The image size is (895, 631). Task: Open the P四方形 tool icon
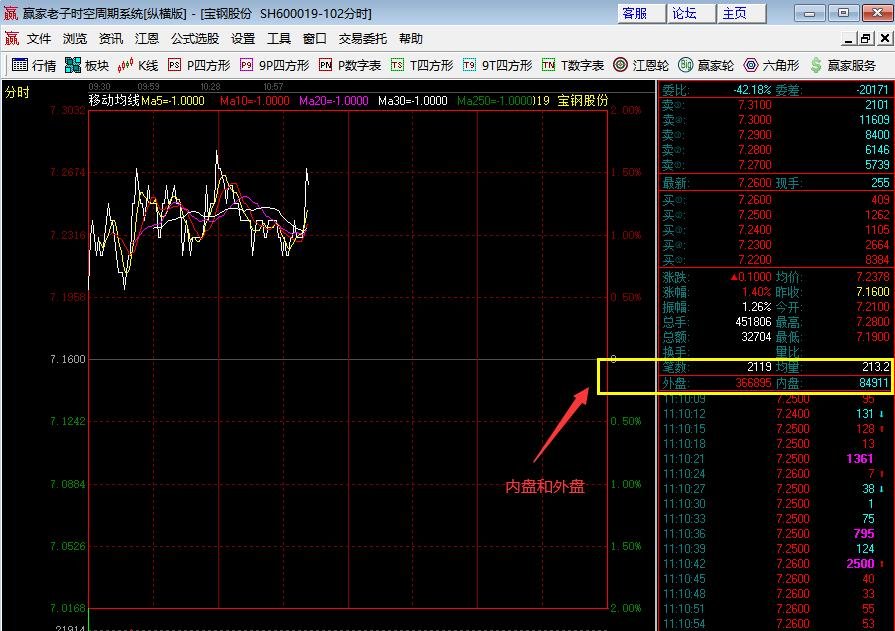tap(174, 65)
